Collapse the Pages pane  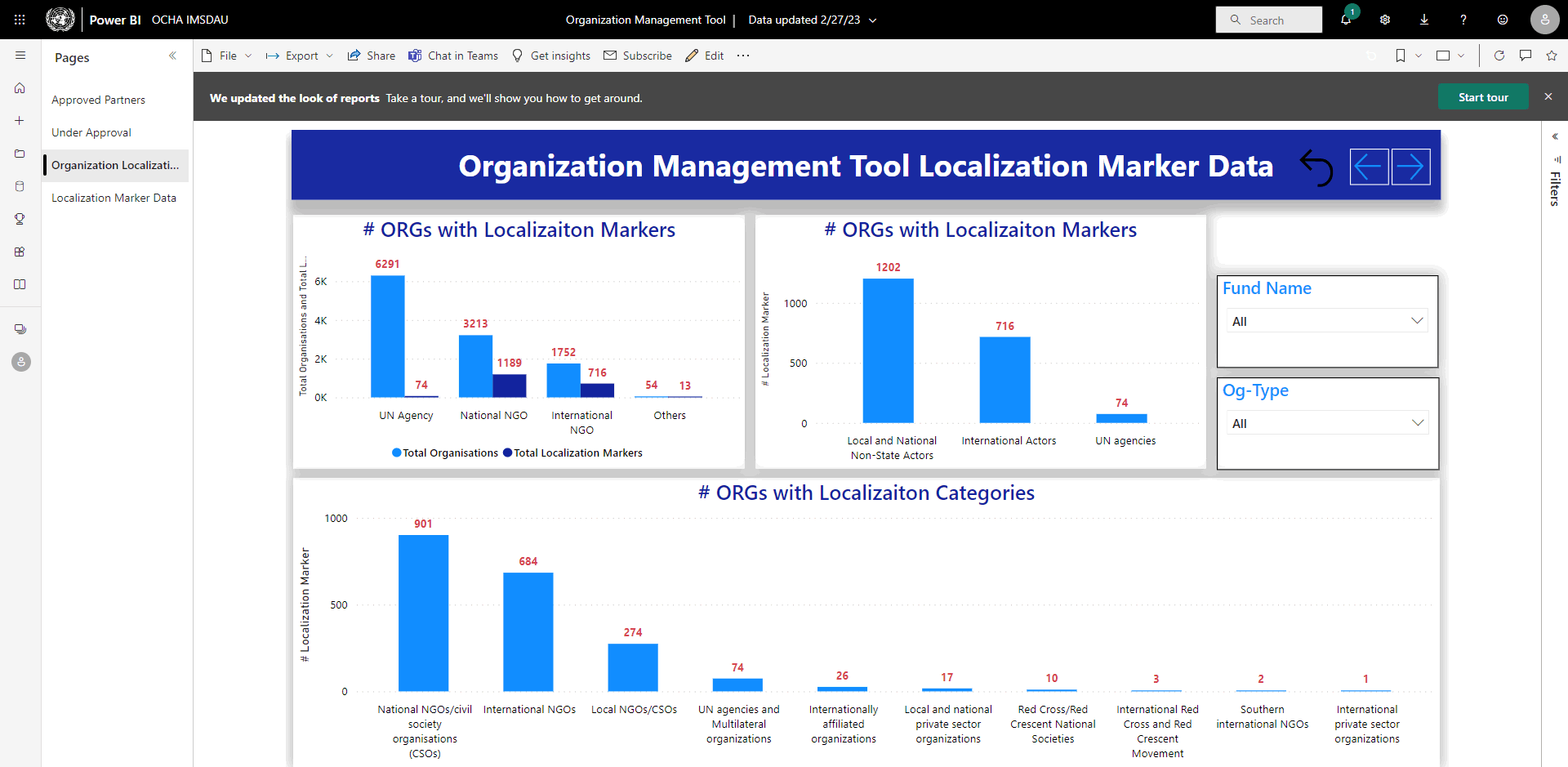[172, 56]
